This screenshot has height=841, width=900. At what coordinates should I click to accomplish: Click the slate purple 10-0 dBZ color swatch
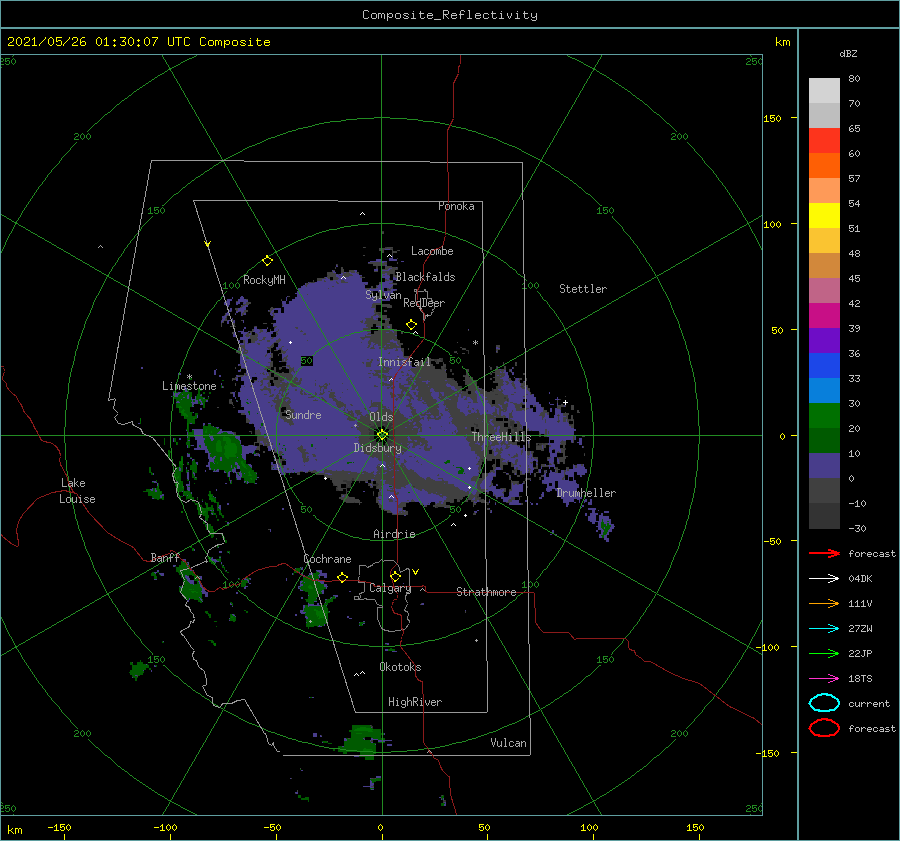tap(824, 466)
